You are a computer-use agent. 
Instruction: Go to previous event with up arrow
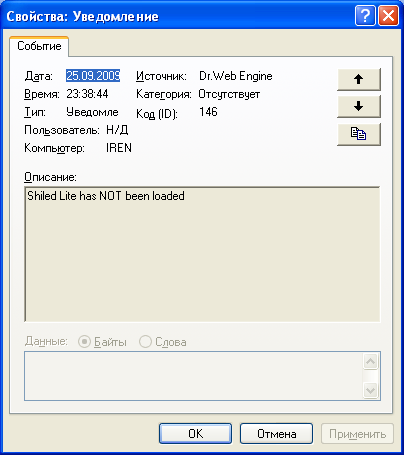coord(359,79)
